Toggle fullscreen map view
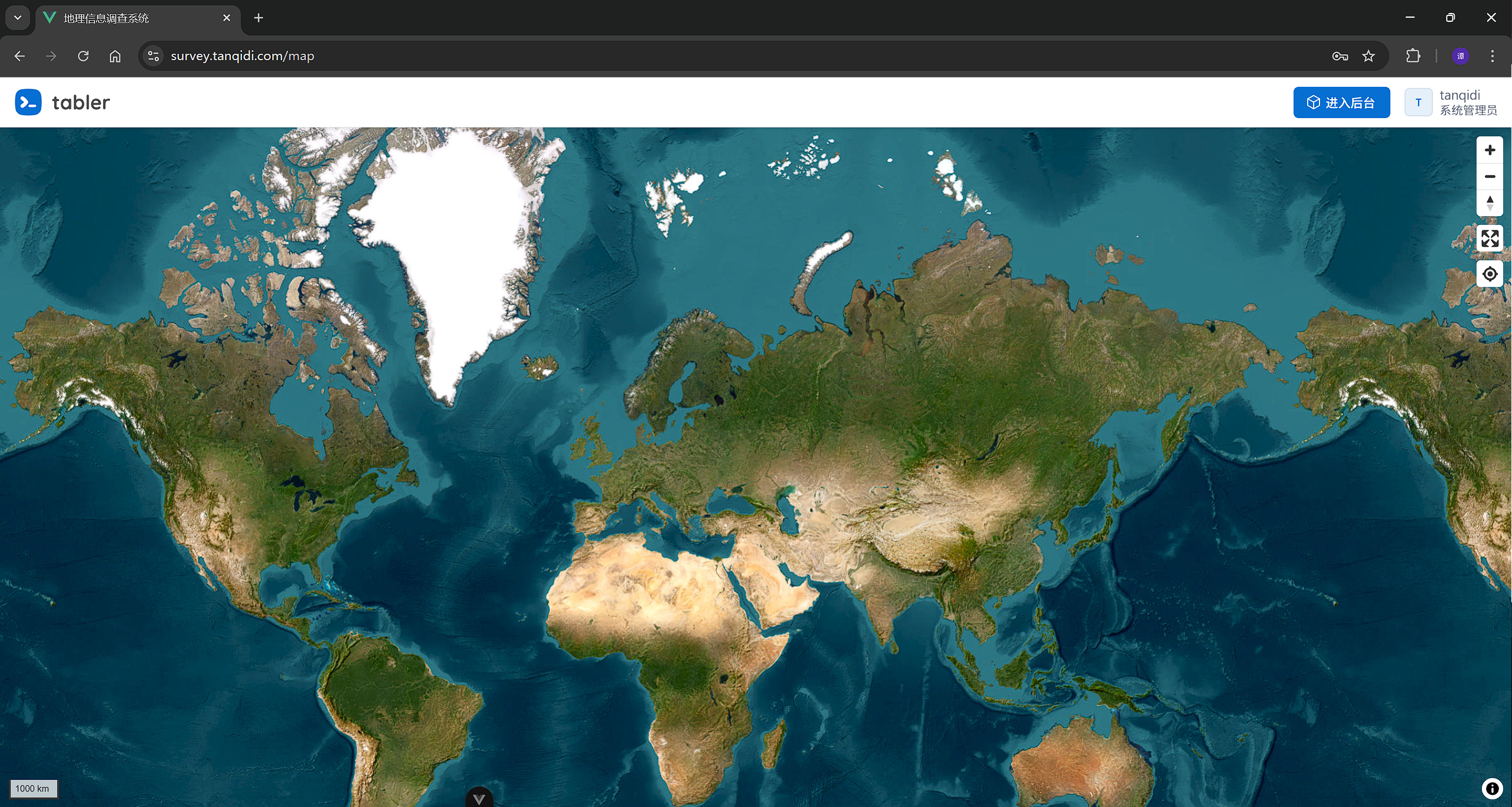1512x807 pixels. (x=1490, y=238)
